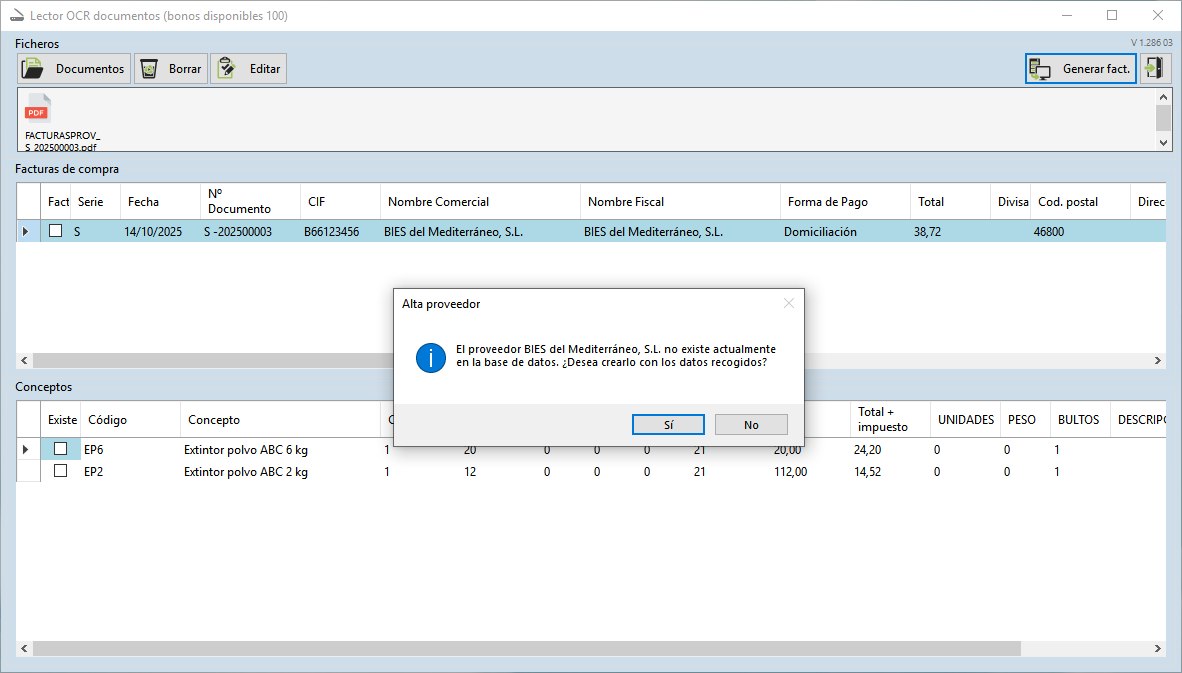
Task: Click the application icon in title bar
Action: (17, 15)
